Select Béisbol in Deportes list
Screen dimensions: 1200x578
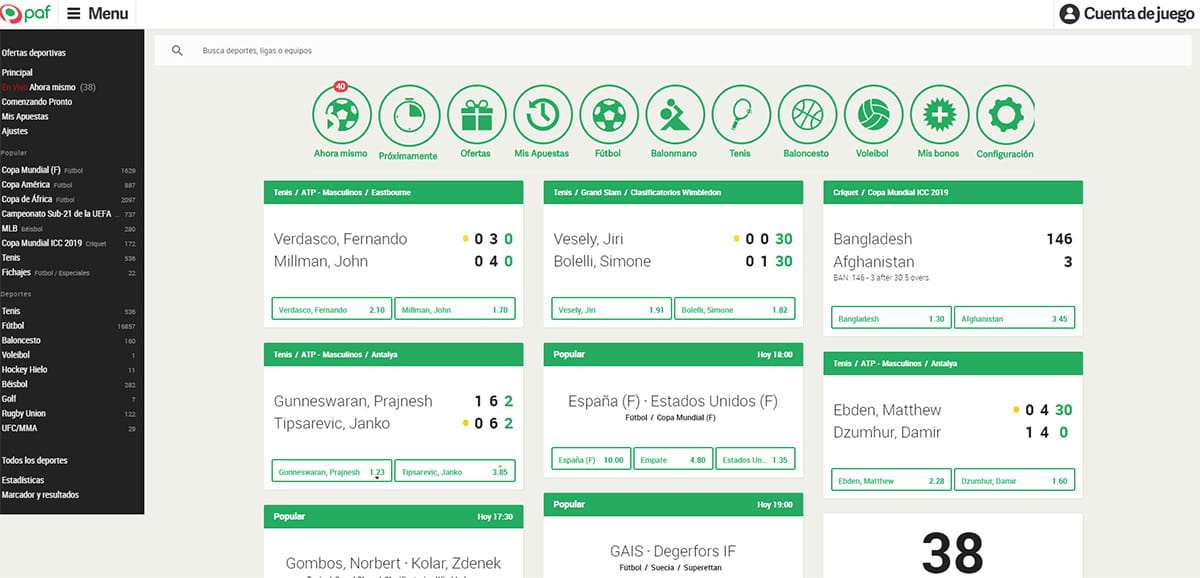(68, 384)
